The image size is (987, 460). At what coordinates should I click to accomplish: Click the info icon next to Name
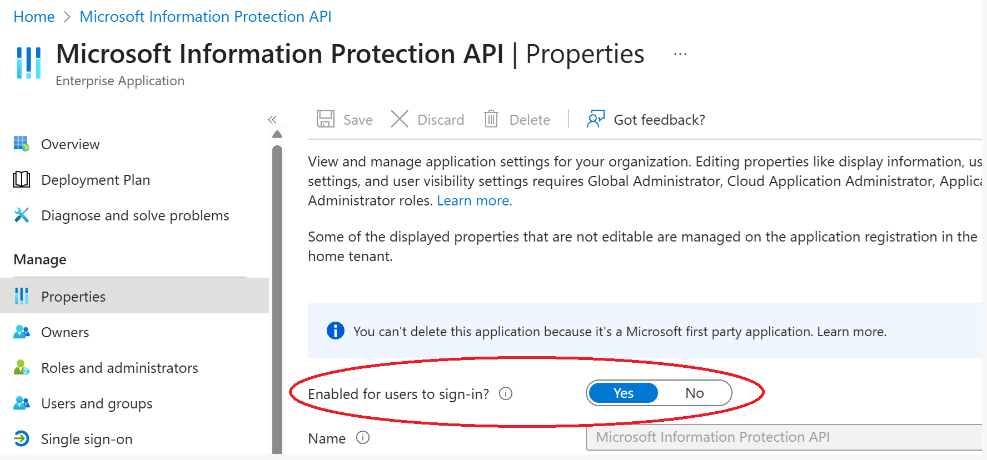tap(363, 438)
